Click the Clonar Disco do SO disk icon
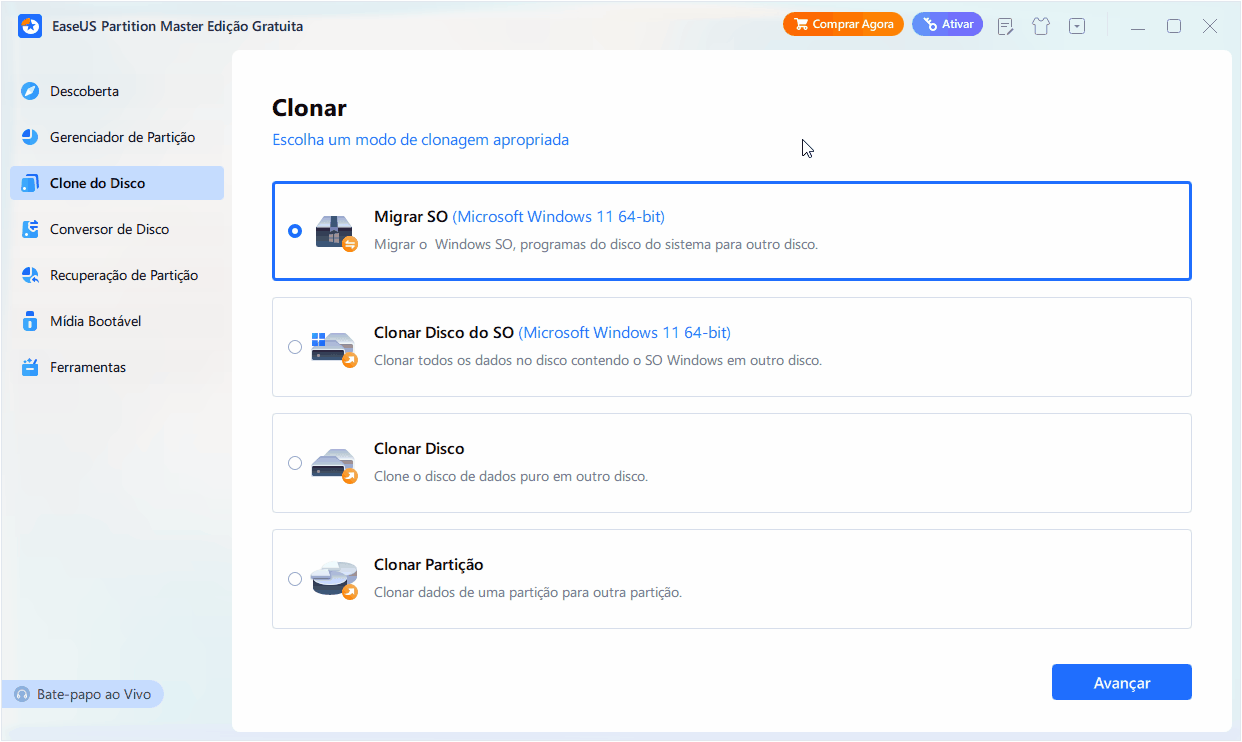The image size is (1242, 742). point(334,347)
